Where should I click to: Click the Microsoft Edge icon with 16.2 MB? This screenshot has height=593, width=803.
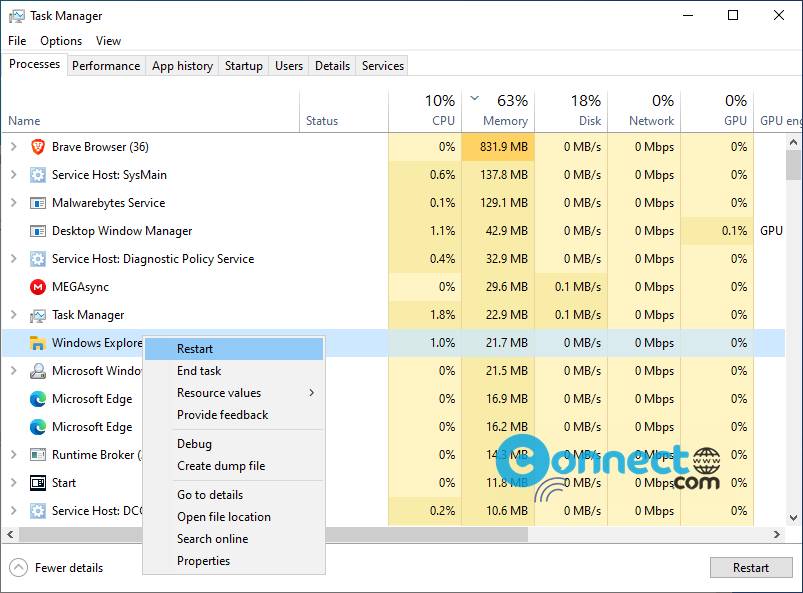tap(38, 427)
